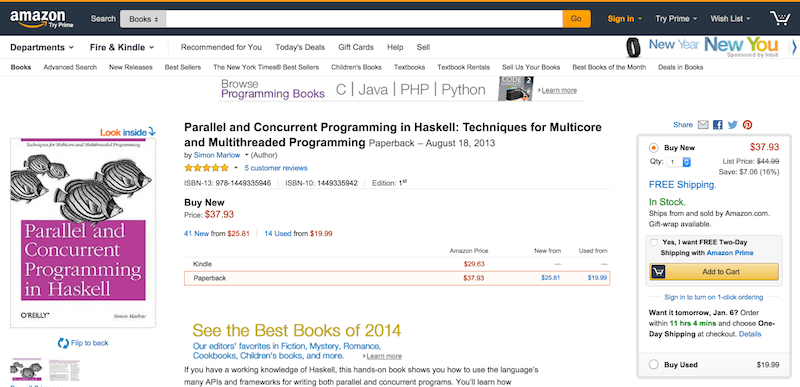800x387 pixels.
Task: Open Gift Cards page
Action: [356, 47]
